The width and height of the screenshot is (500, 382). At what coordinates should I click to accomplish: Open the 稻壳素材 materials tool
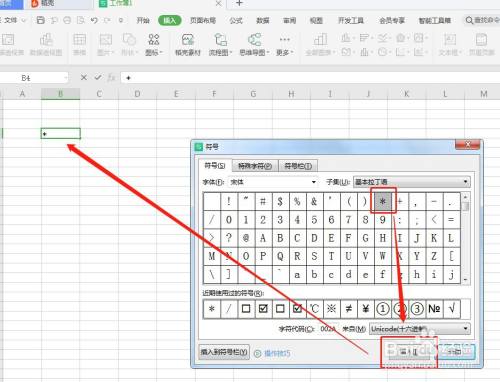[x=188, y=44]
